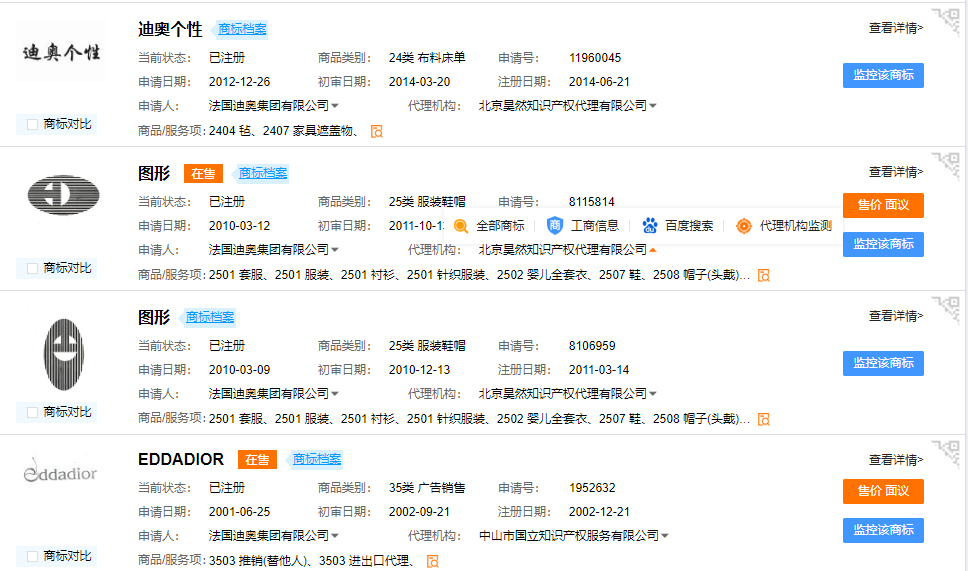Check 商标对比 for 迪奥个性
Image resolution: width=968 pixels, height=571 pixels.
[x=33, y=125]
